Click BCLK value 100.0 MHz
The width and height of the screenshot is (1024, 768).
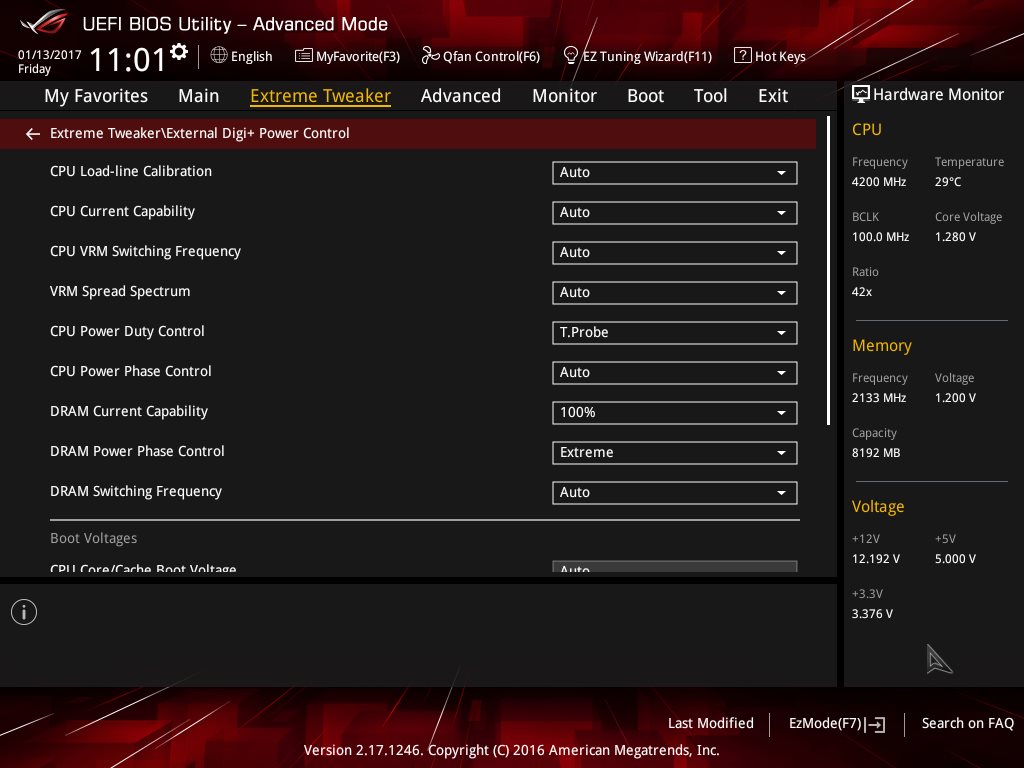tap(880, 236)
